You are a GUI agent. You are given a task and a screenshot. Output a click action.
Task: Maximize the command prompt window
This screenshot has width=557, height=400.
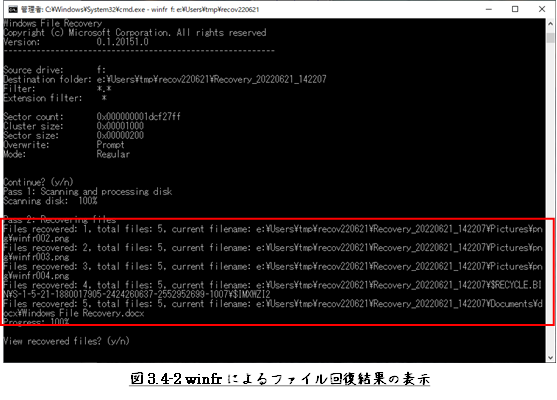(515, 9)
